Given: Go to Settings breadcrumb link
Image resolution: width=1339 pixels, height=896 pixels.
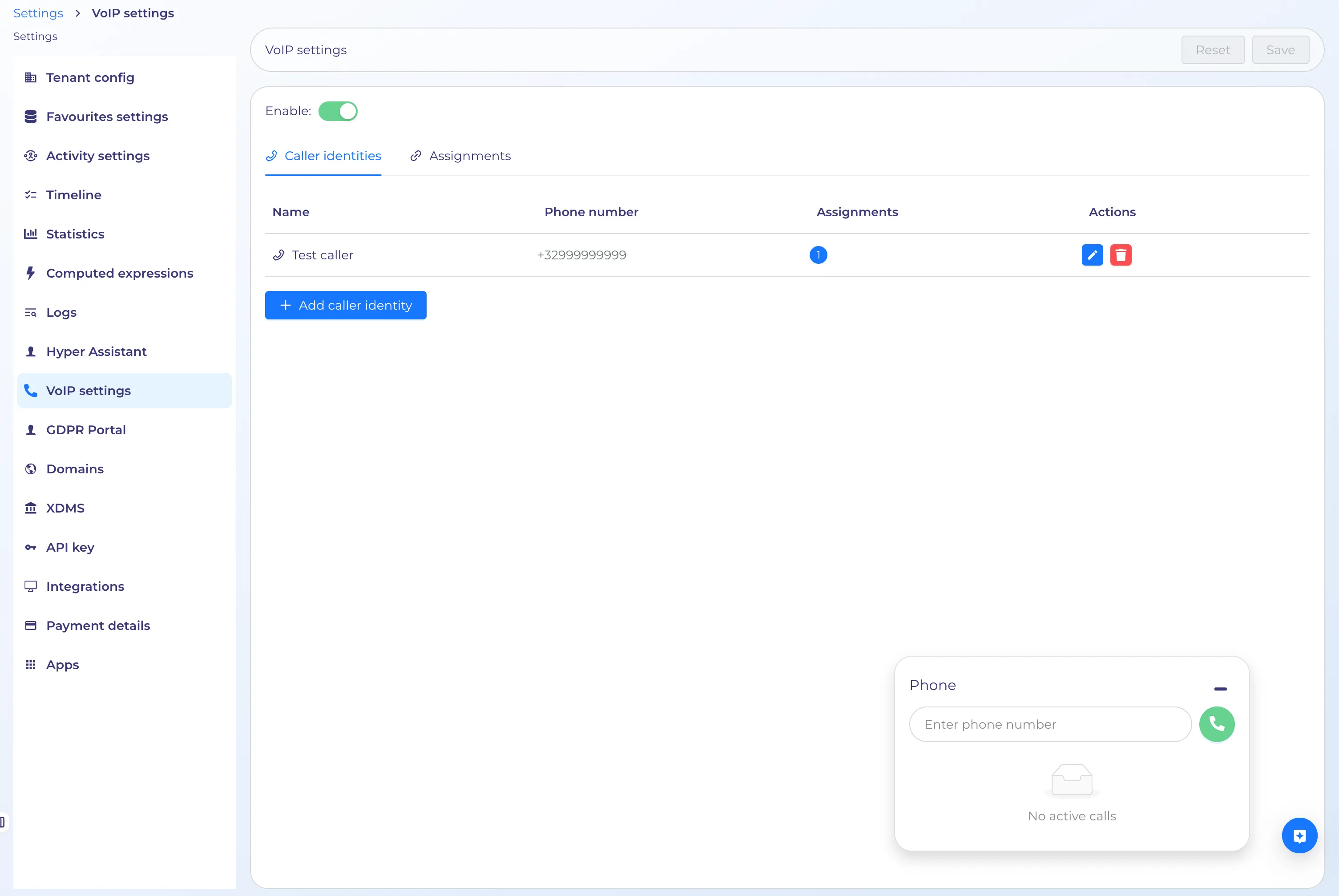Looking at the screenshot, I should click(x=38, y=13).
